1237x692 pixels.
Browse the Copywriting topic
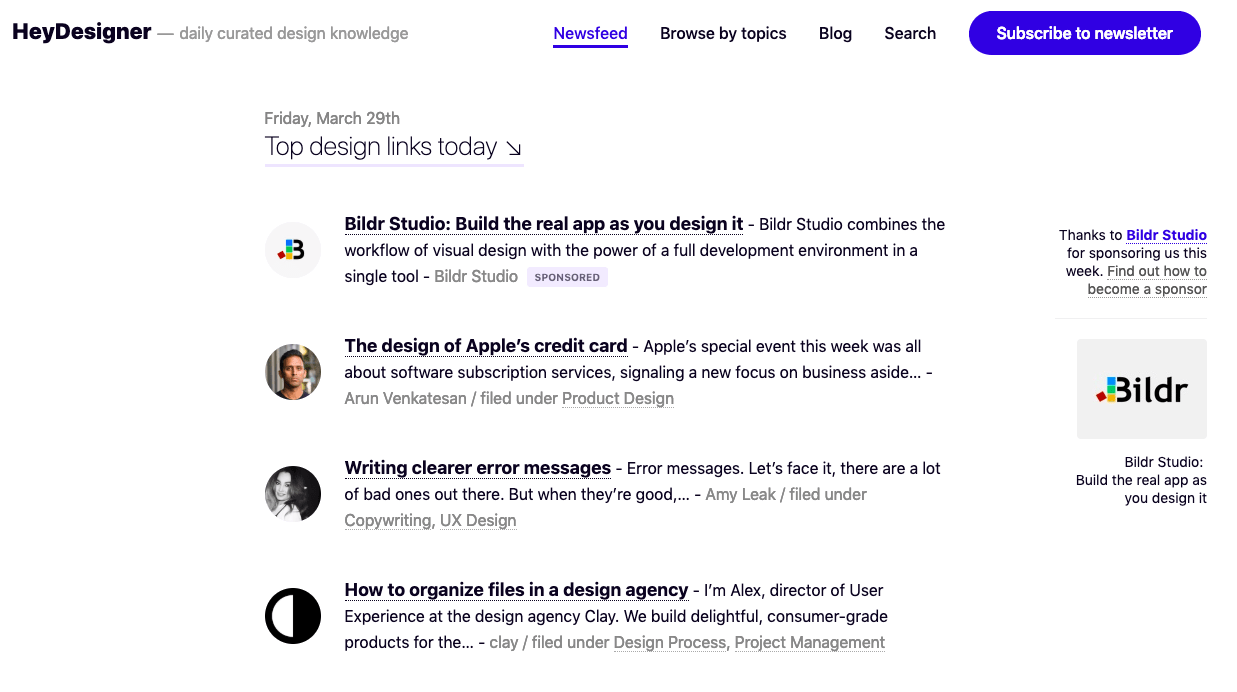pos(388,520)
